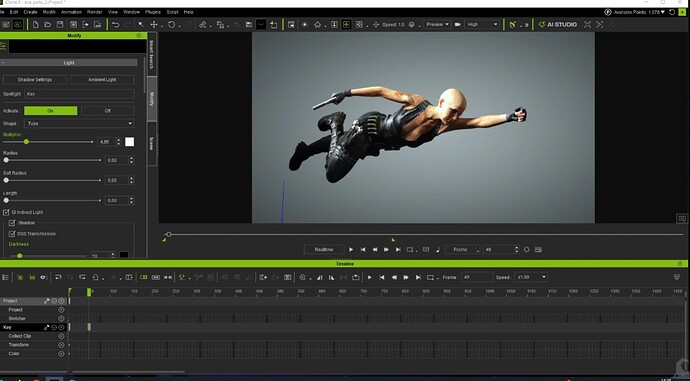Click the Spotlight name field containing Key

point(79,94)
